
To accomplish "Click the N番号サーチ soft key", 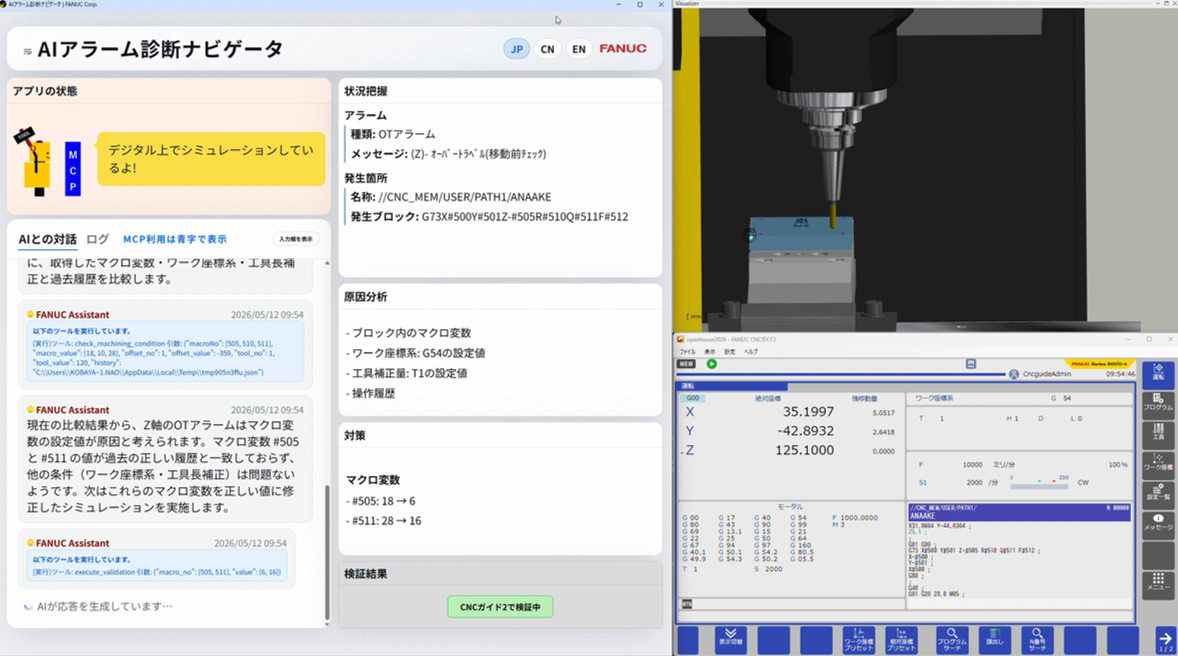I will (x=1037, y=639).
